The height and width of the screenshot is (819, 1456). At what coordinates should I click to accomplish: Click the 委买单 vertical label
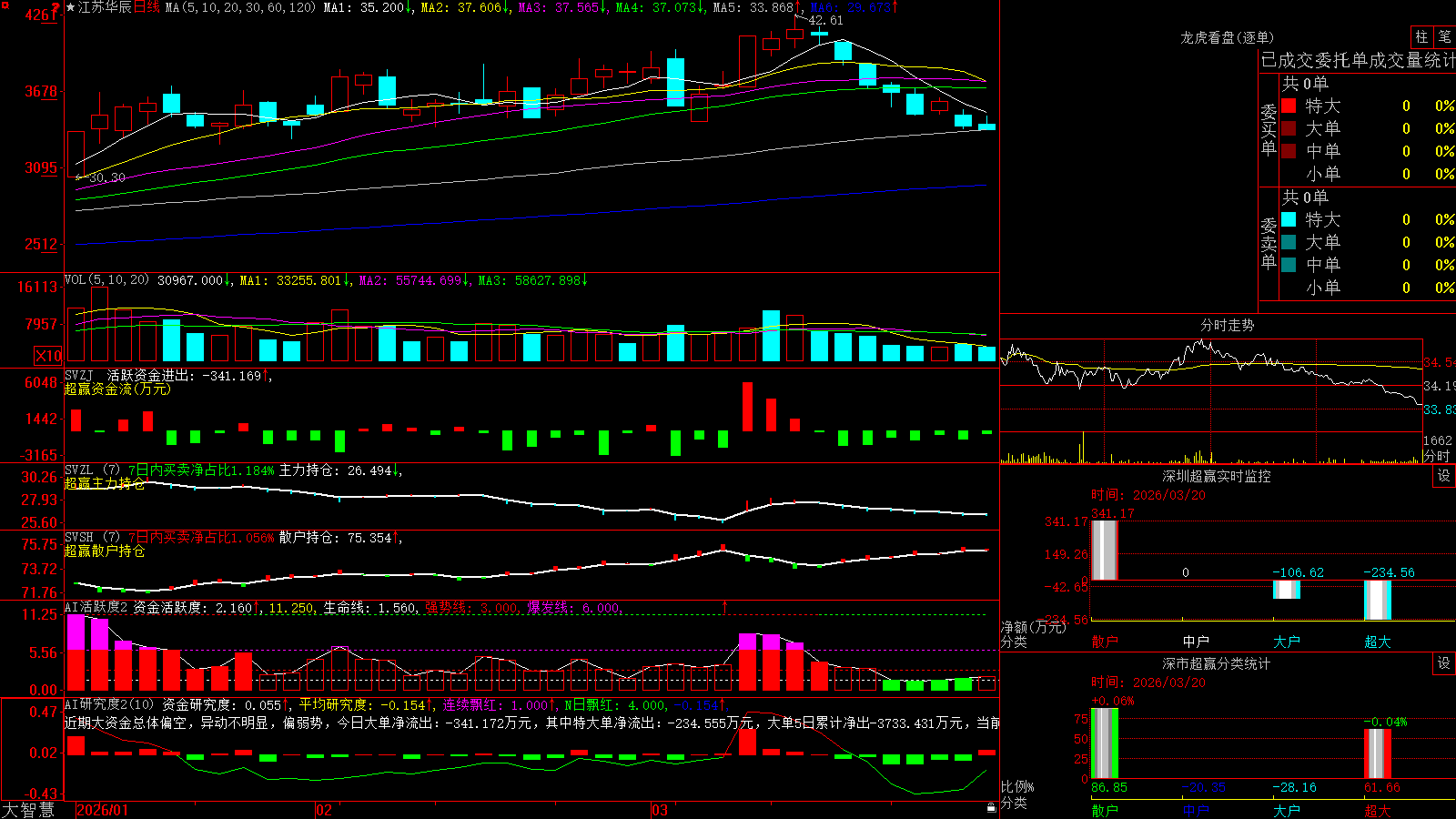(x=1269, y=129)
